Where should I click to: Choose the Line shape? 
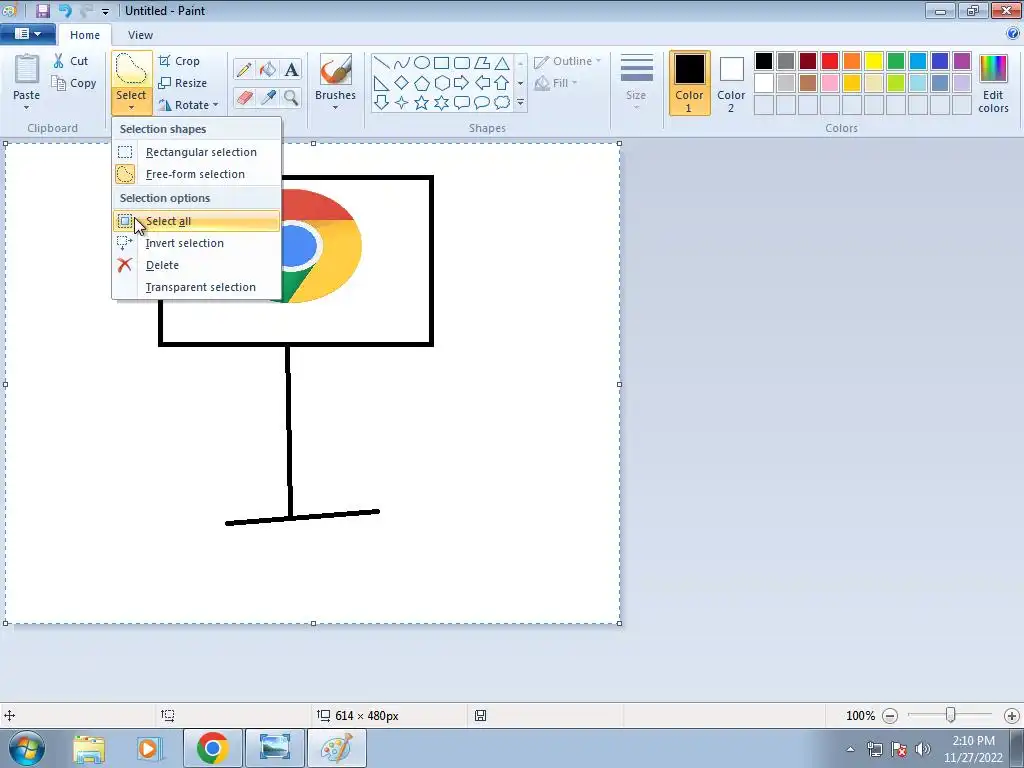pyautogui.click(x=382, y=63)
